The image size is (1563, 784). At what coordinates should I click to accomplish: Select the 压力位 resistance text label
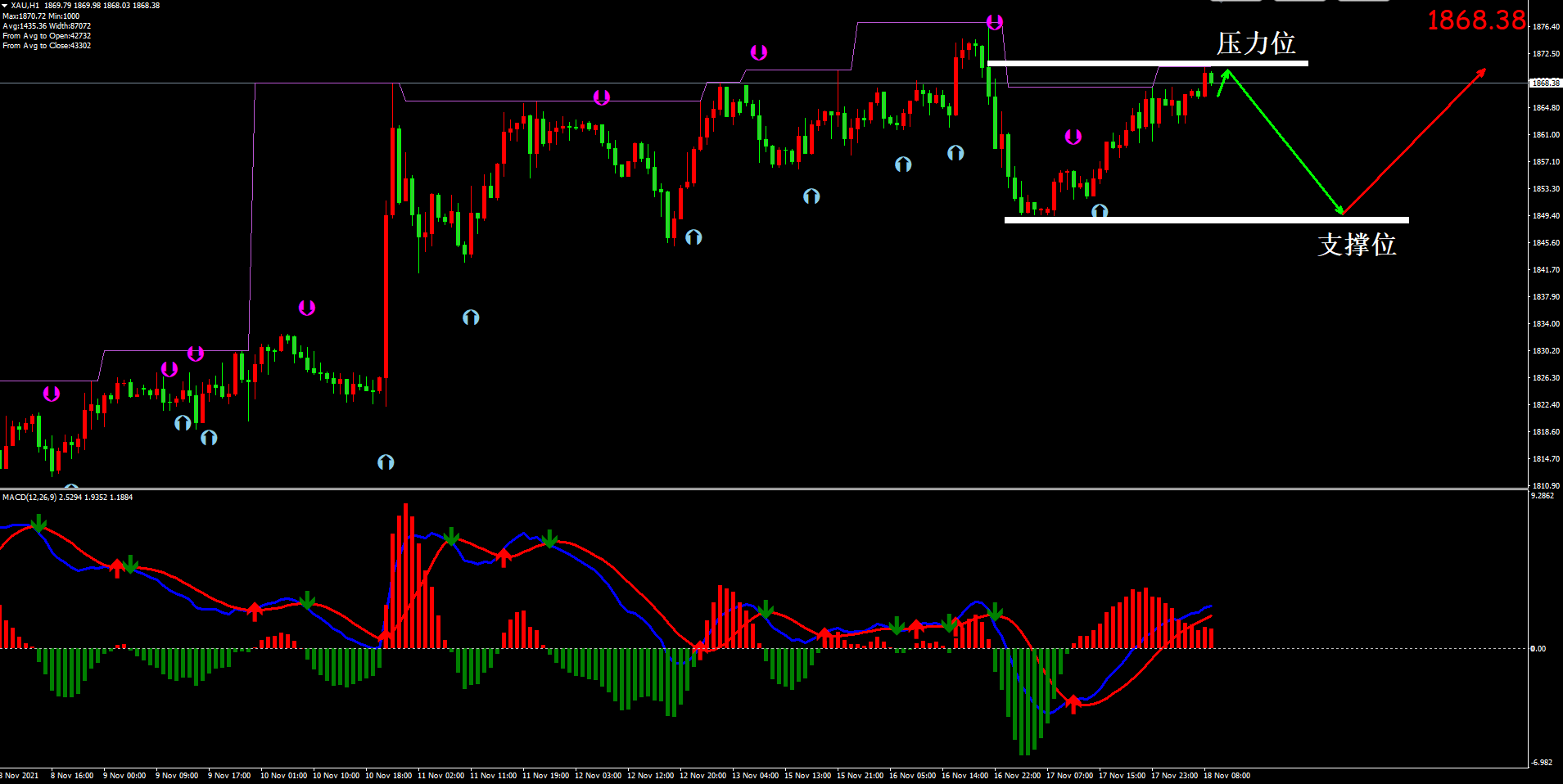tap(1255, 43)
